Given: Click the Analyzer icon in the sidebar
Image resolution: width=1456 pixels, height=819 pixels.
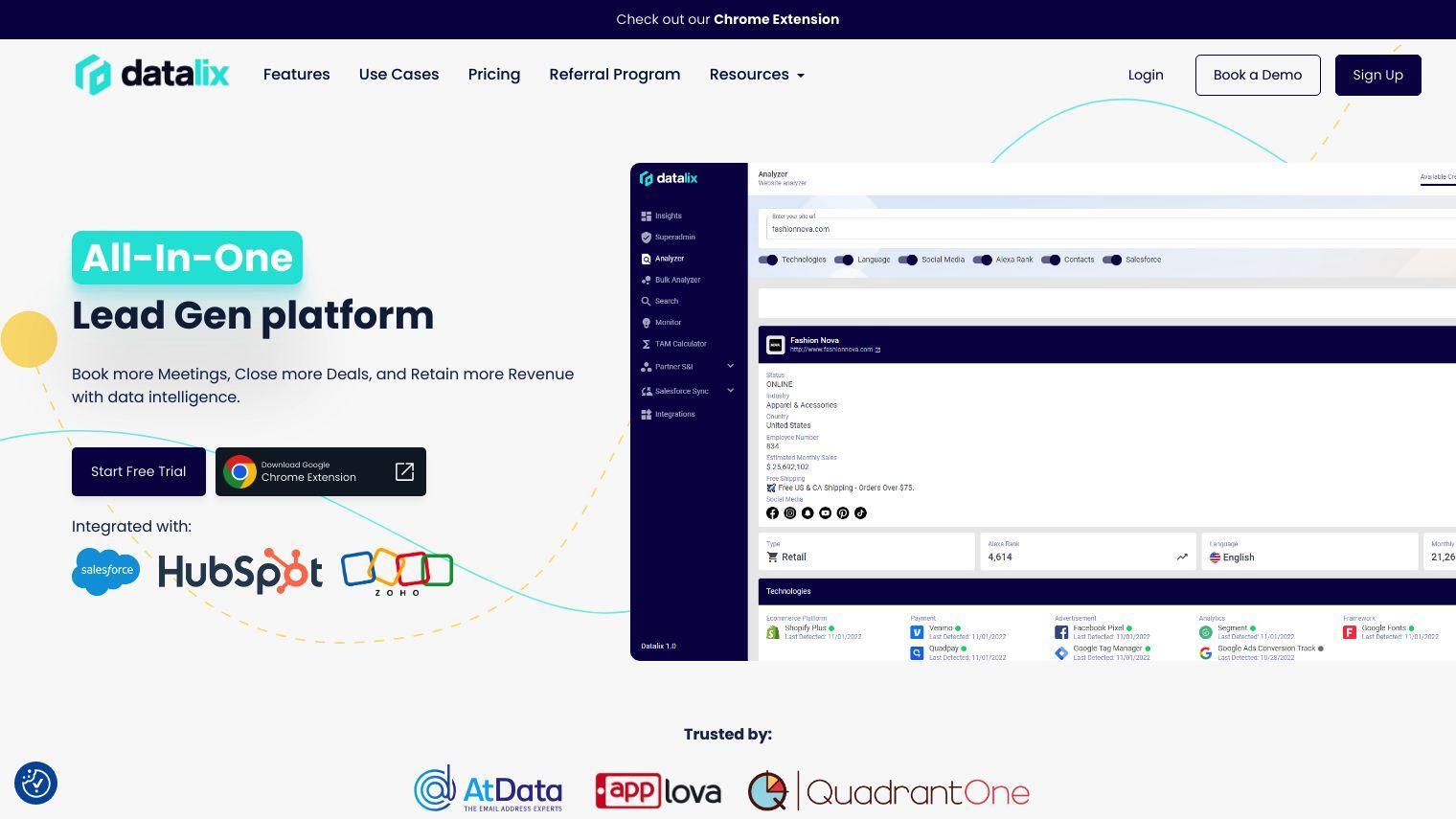Looking at the screenshot, I should 646,259.
